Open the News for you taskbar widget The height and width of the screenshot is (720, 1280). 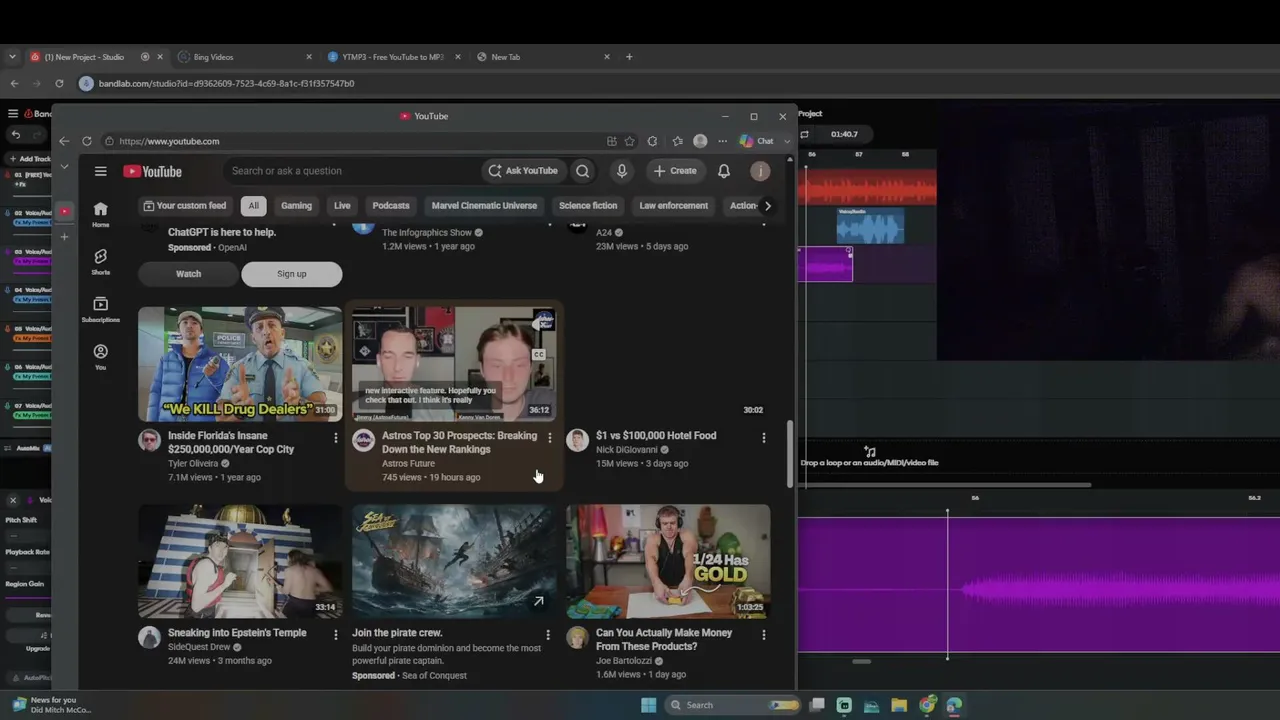point(50,705)
